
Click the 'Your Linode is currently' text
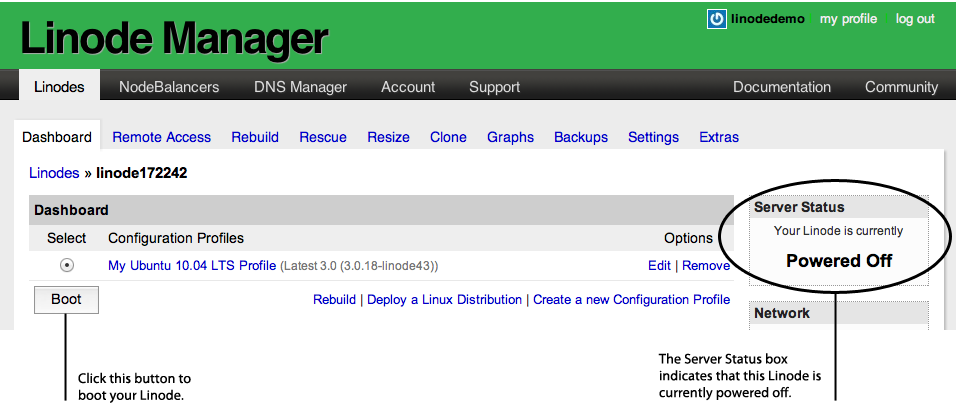click(838, 231)
